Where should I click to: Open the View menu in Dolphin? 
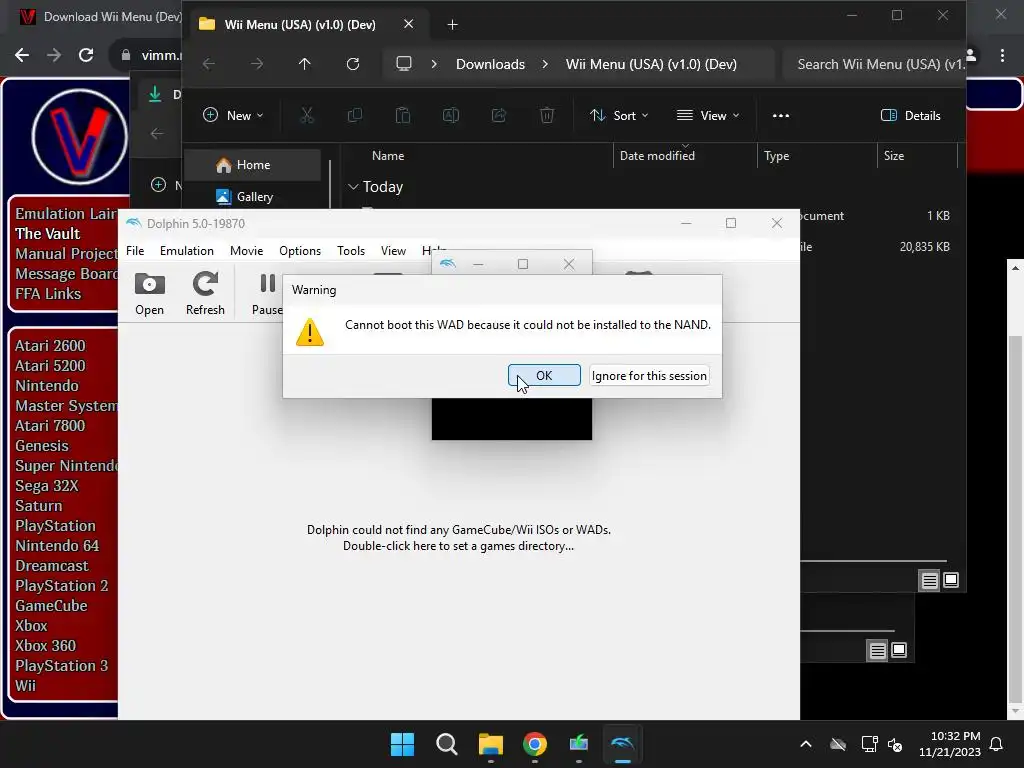(393, 251)
